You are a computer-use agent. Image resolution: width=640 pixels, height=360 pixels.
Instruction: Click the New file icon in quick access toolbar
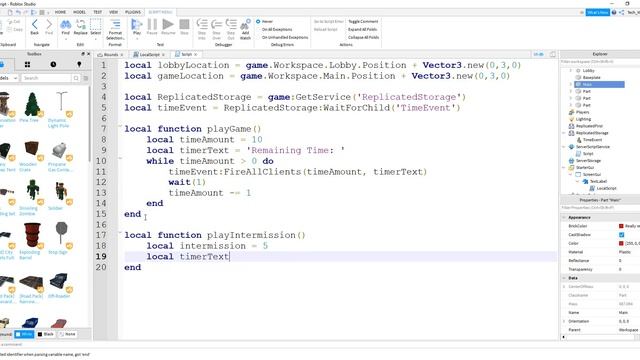click(10, 12)
